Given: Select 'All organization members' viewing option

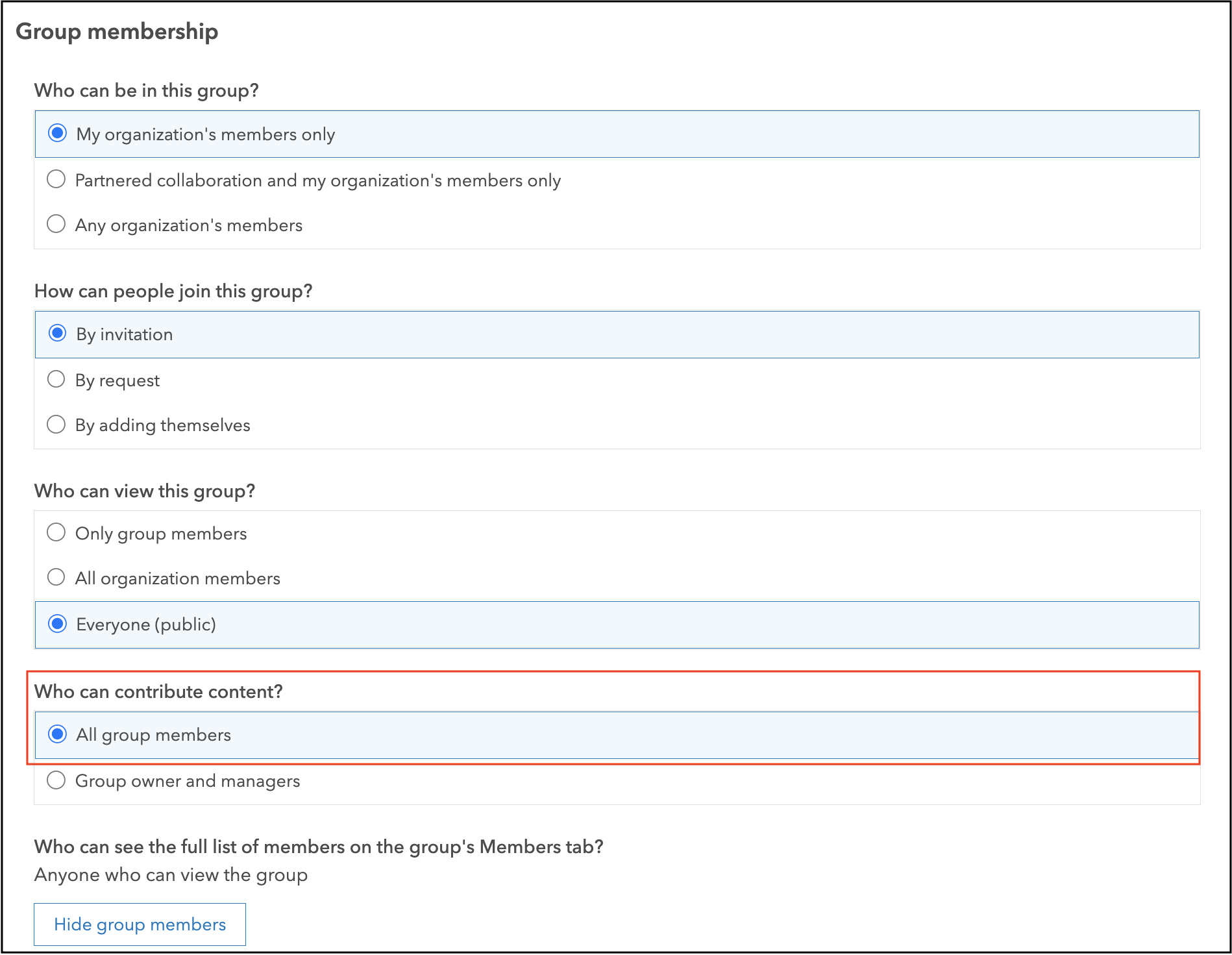Looking at the screenshot, I should 56,577.
